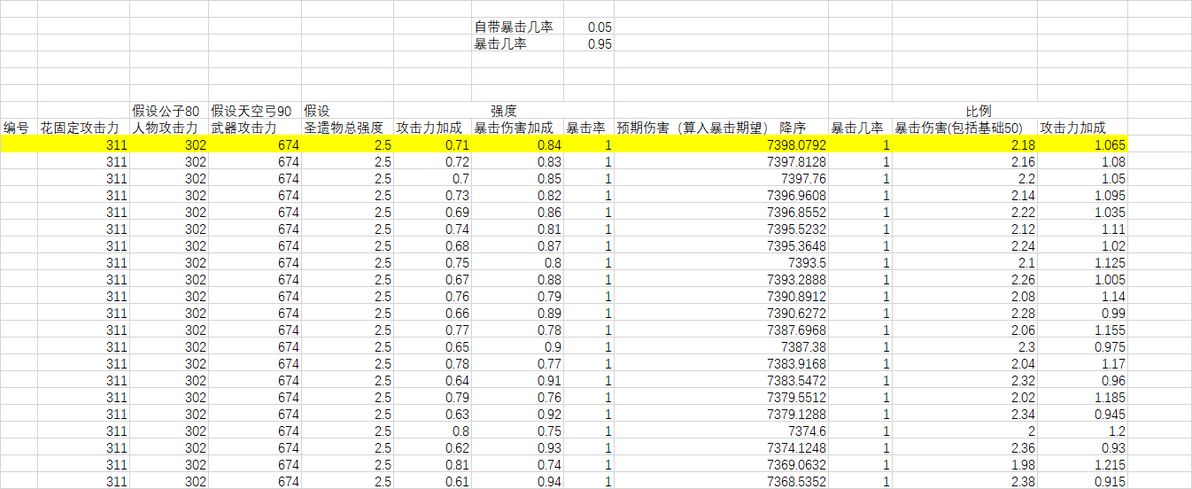Click the highlighted cell 1.065
Viewport: 1192px width, 489px height.
tap(1083, 144)
